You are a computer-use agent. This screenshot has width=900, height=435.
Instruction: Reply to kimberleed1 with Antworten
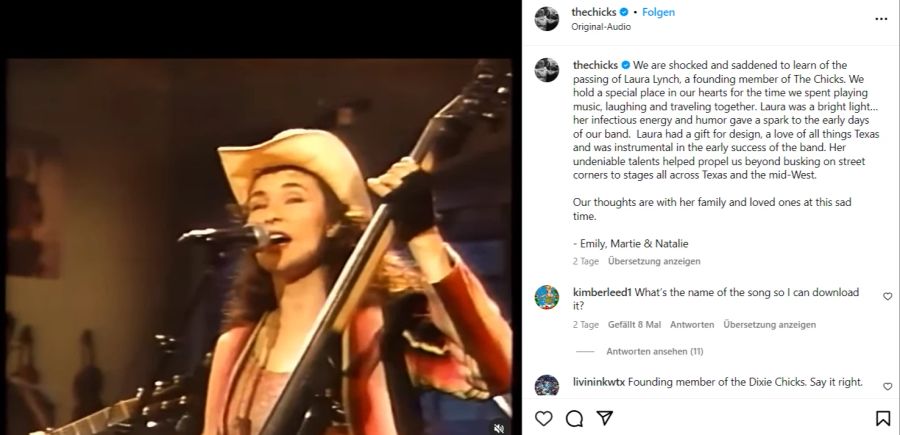tap(692, 325)
